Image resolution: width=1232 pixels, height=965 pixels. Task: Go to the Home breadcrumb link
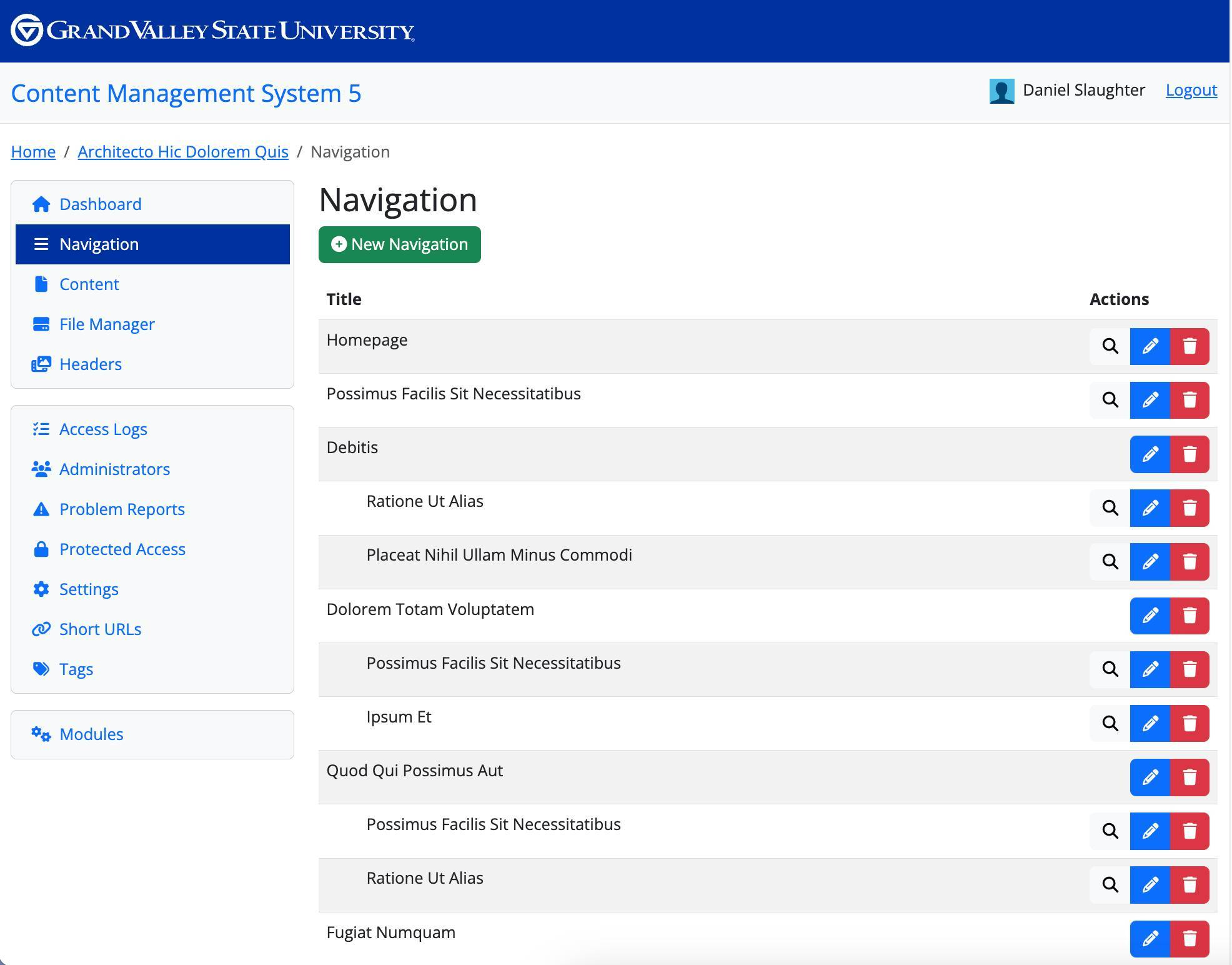[33, 152]
